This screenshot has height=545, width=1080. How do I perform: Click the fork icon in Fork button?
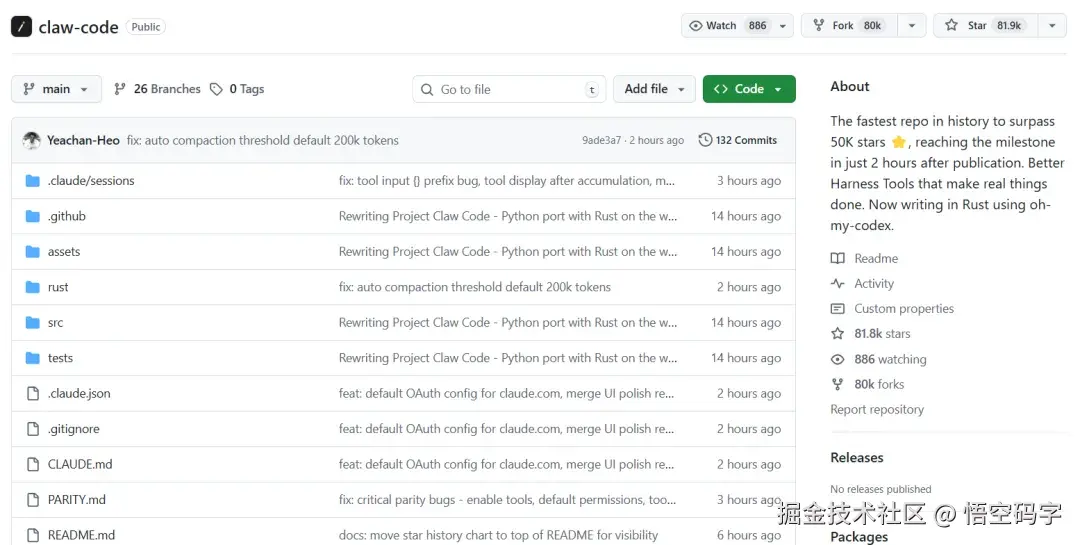[818, 25]
